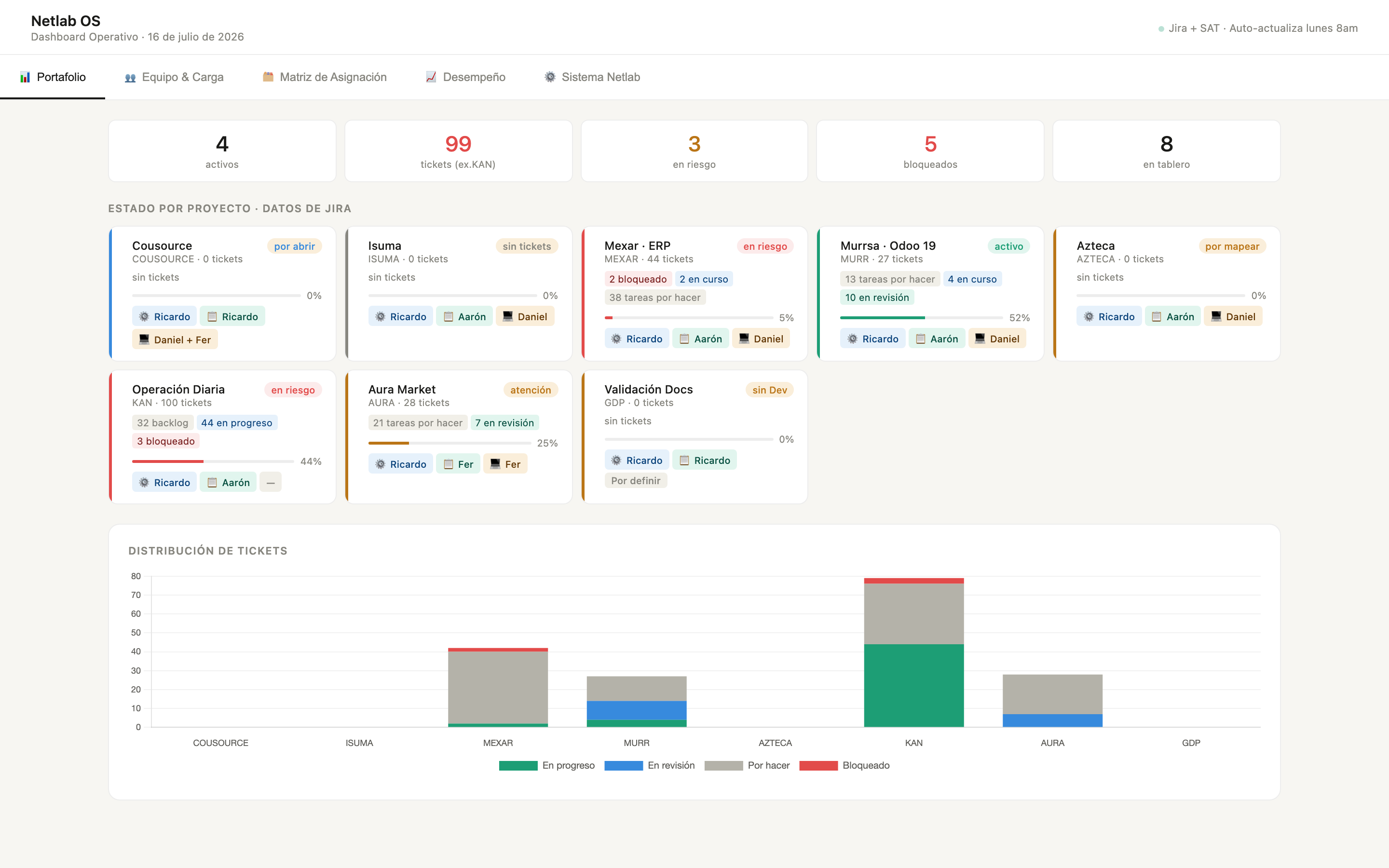Click the gear icon in Aura Market's Ricardo chip

click(x=380, y=464)
